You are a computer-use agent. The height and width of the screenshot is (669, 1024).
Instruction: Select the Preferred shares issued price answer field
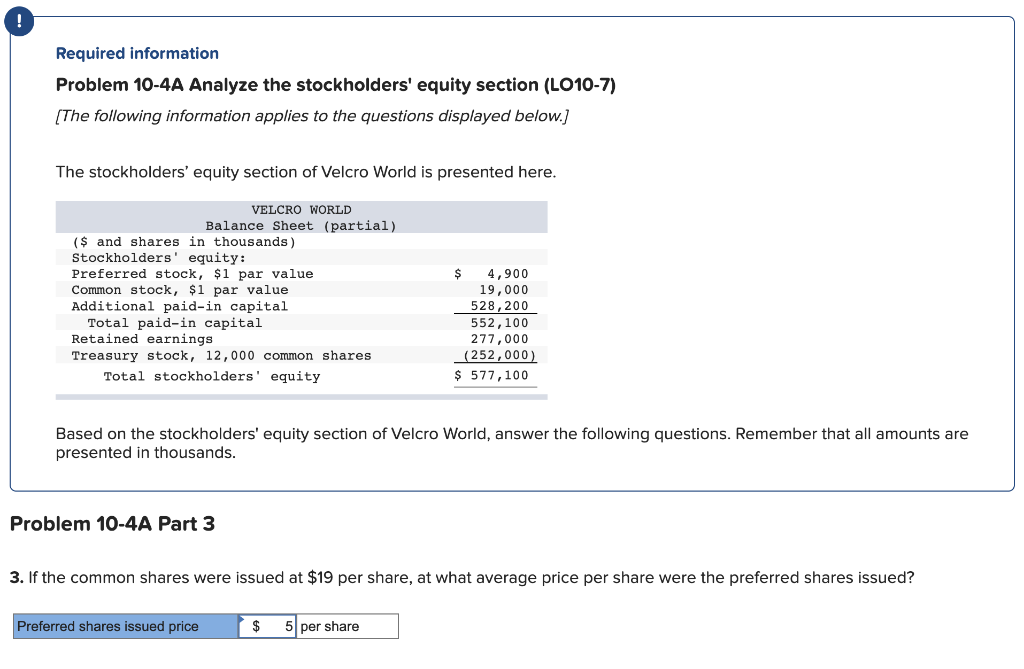(268, 625)
